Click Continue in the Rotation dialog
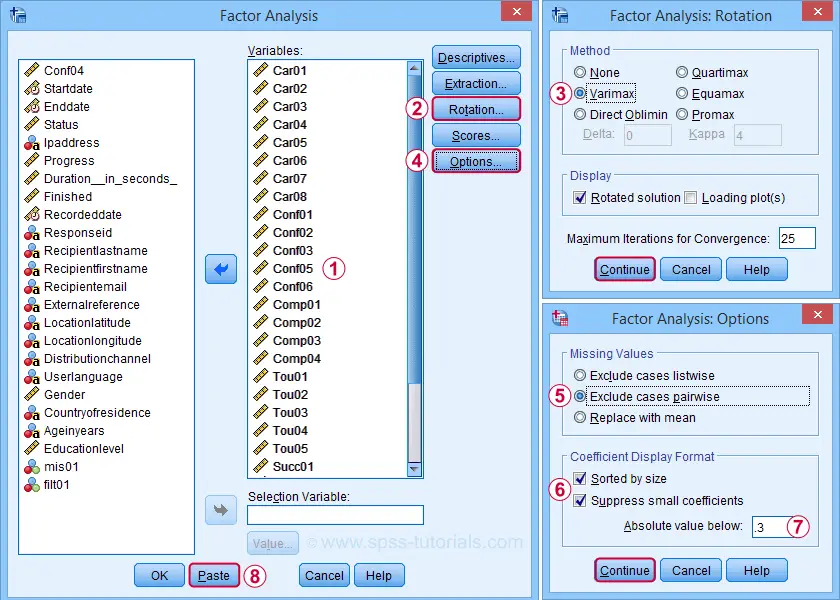Viewport: 840px width, 600px height. click(625, 269)
